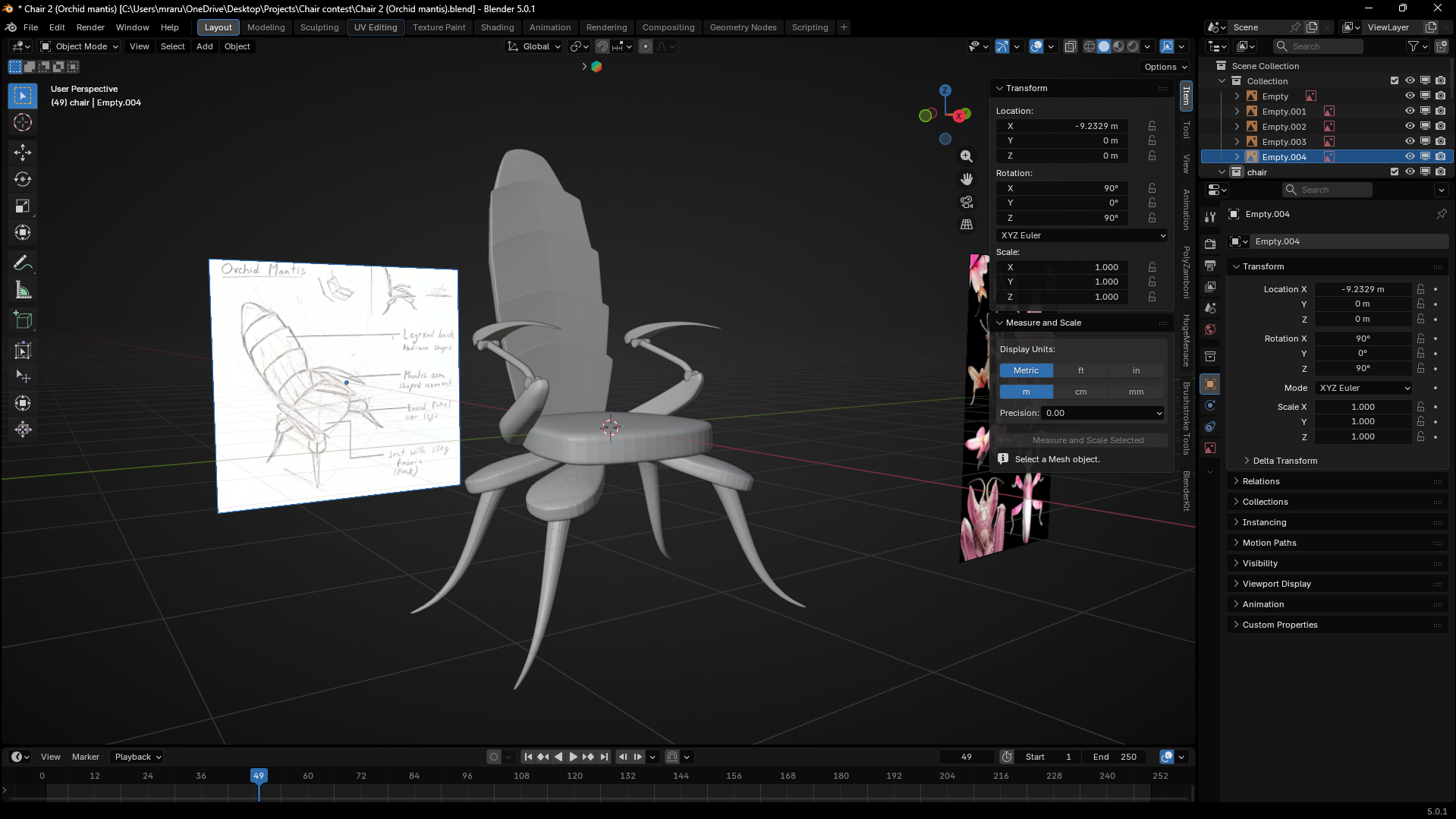Select the Rotate tool
The width and height of the screenshot is (1456, 819).
[23, 179]
